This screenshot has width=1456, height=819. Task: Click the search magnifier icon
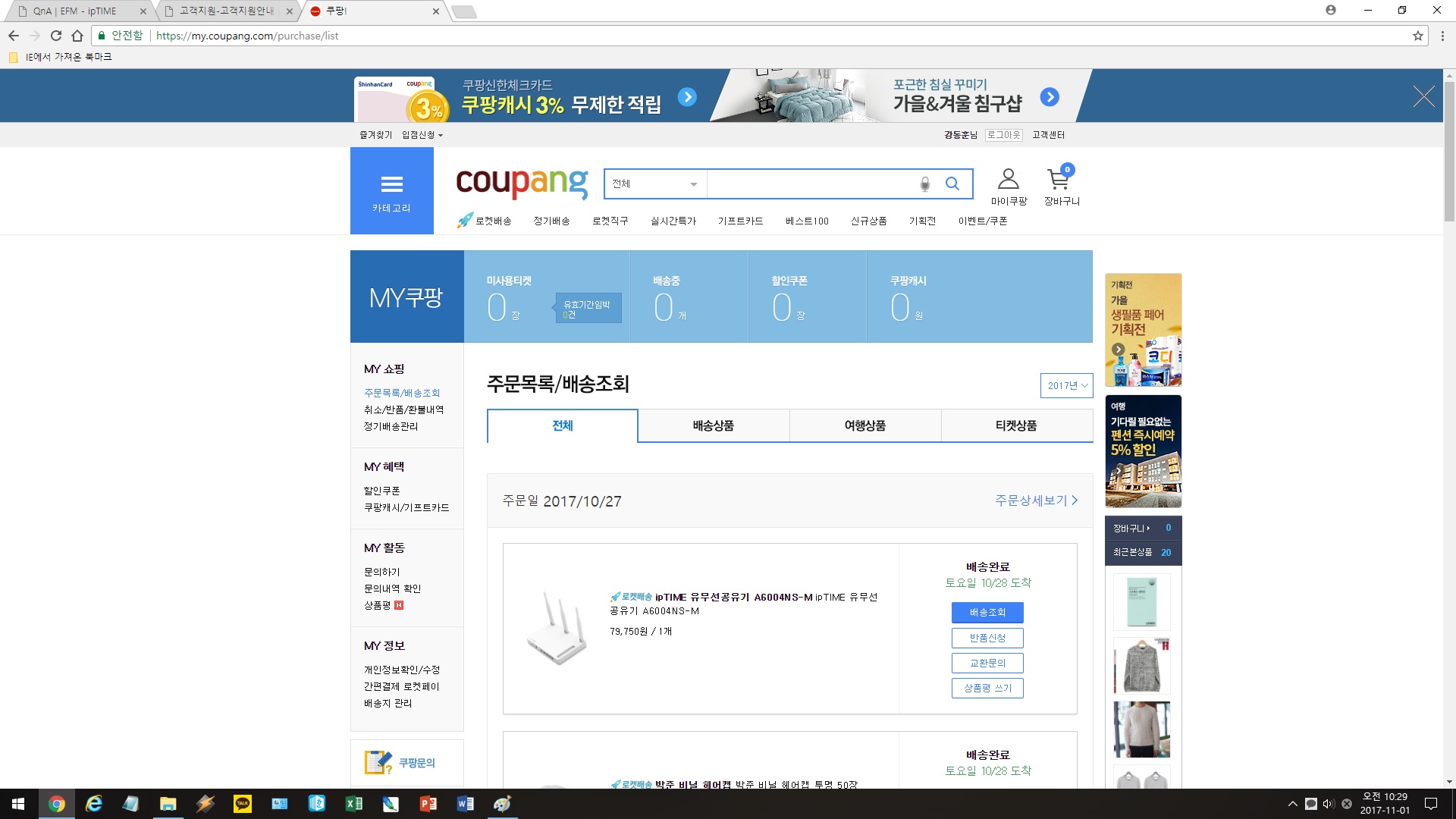point(952,184)
